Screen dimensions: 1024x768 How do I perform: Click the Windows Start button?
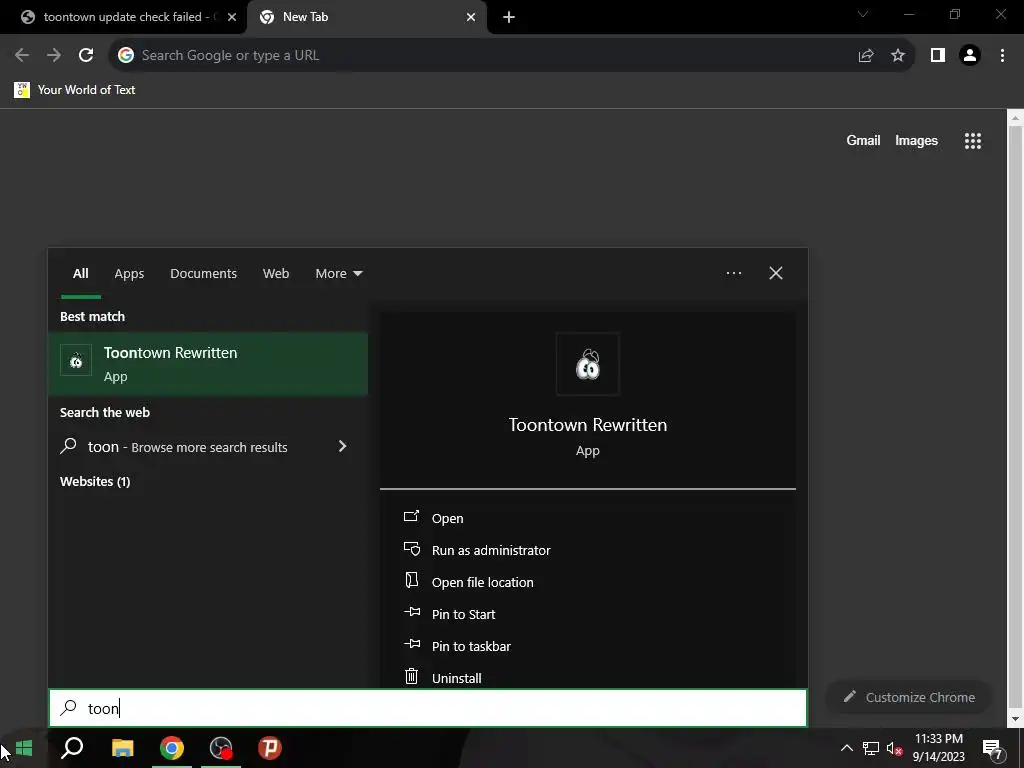(24, 748)
